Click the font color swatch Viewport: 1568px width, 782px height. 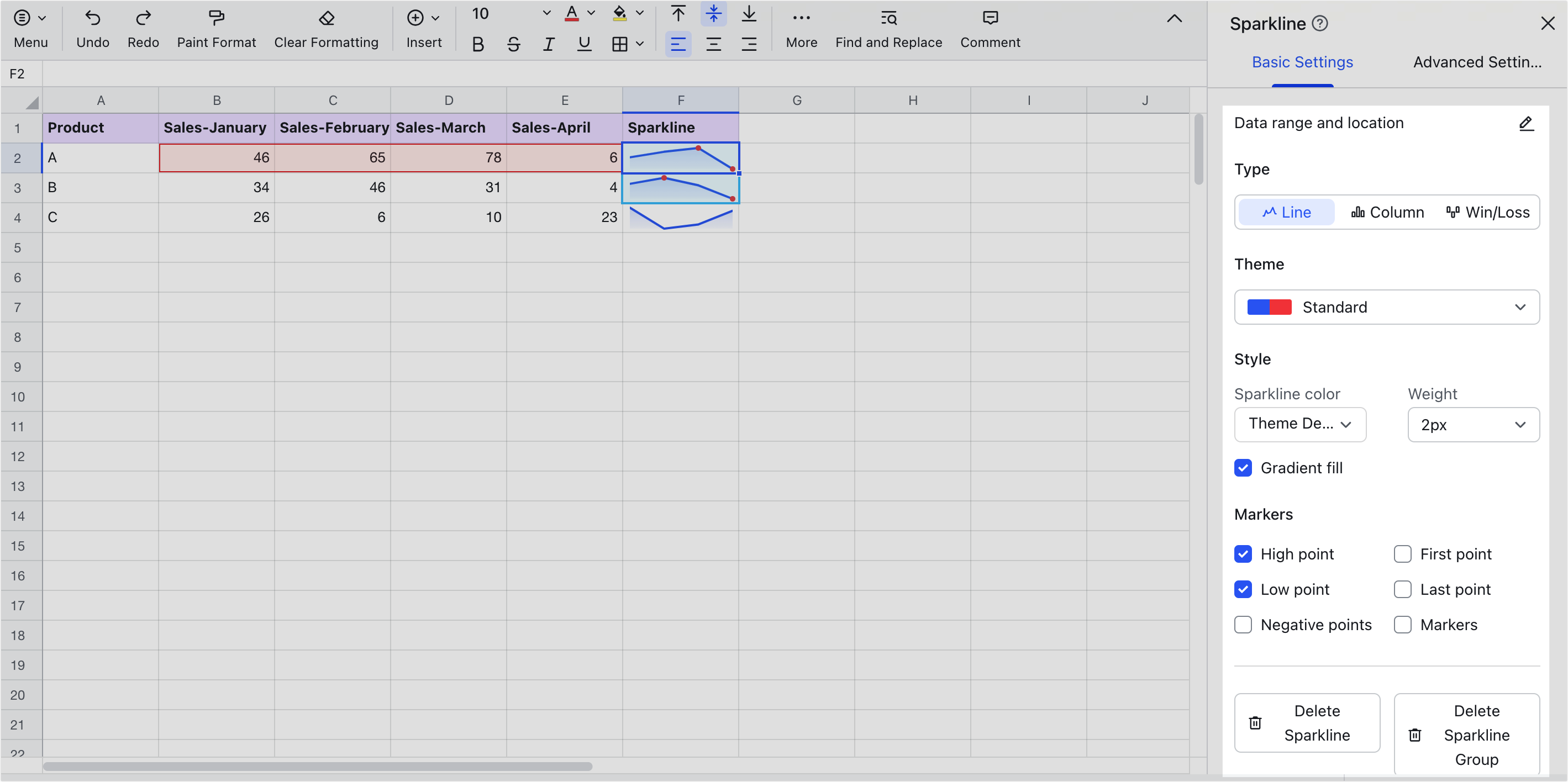point(571,13)
